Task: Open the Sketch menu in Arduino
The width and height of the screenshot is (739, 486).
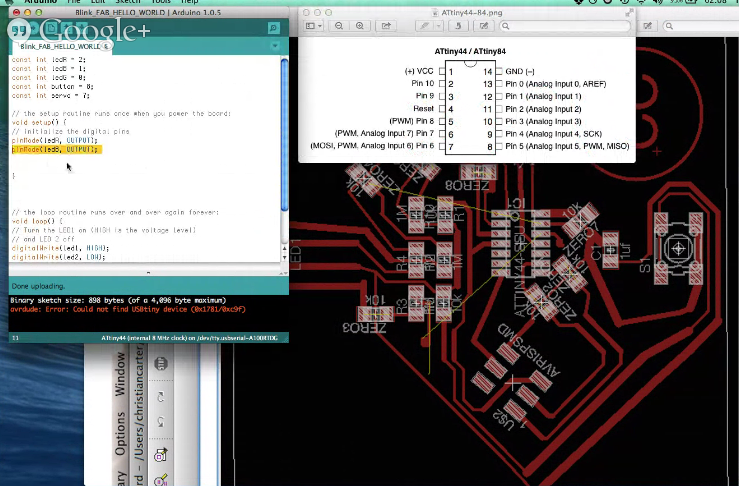Action: pyautogui.click(x=128, y=2)
